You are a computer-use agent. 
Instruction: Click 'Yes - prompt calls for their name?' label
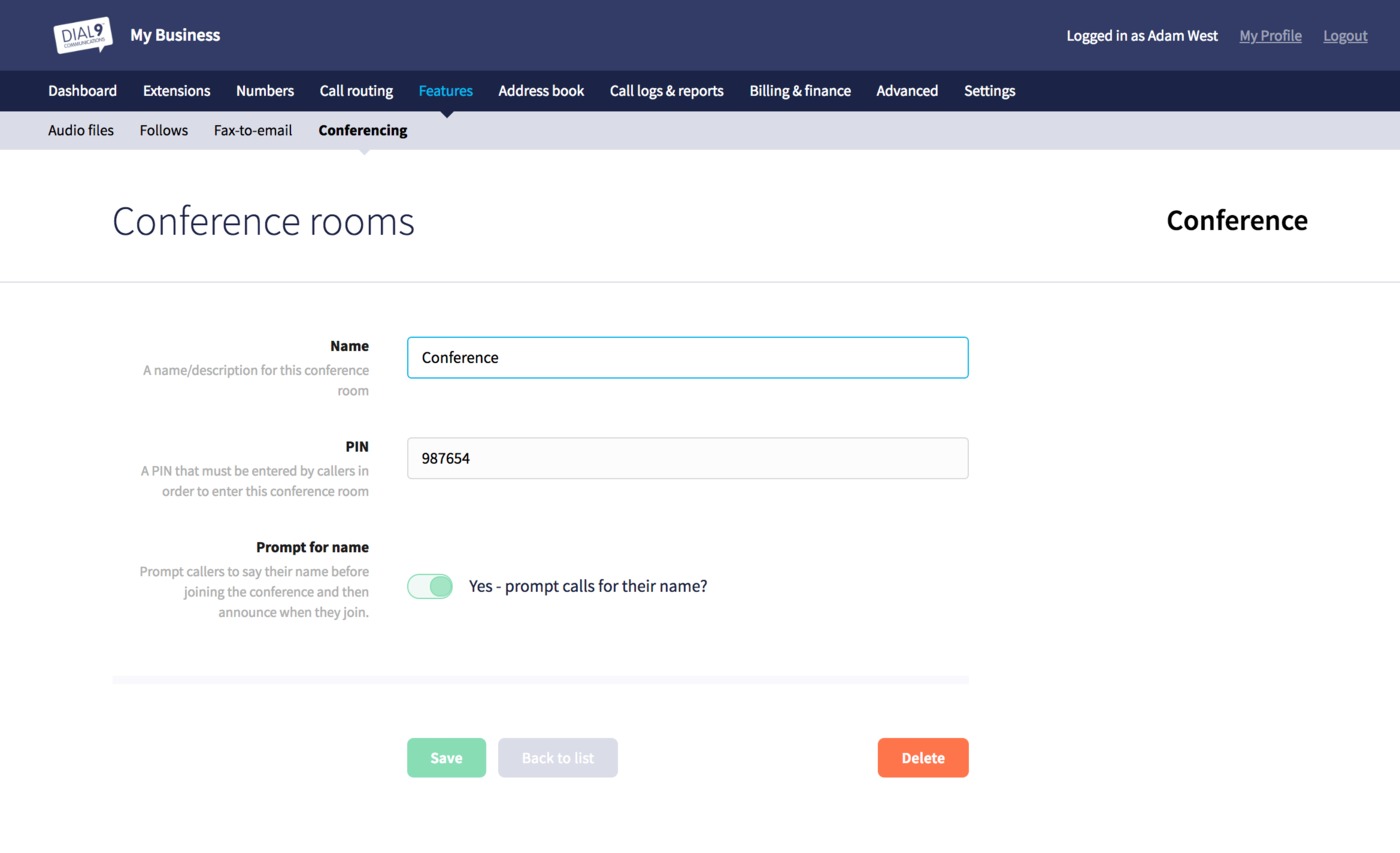tap(588, 586)
